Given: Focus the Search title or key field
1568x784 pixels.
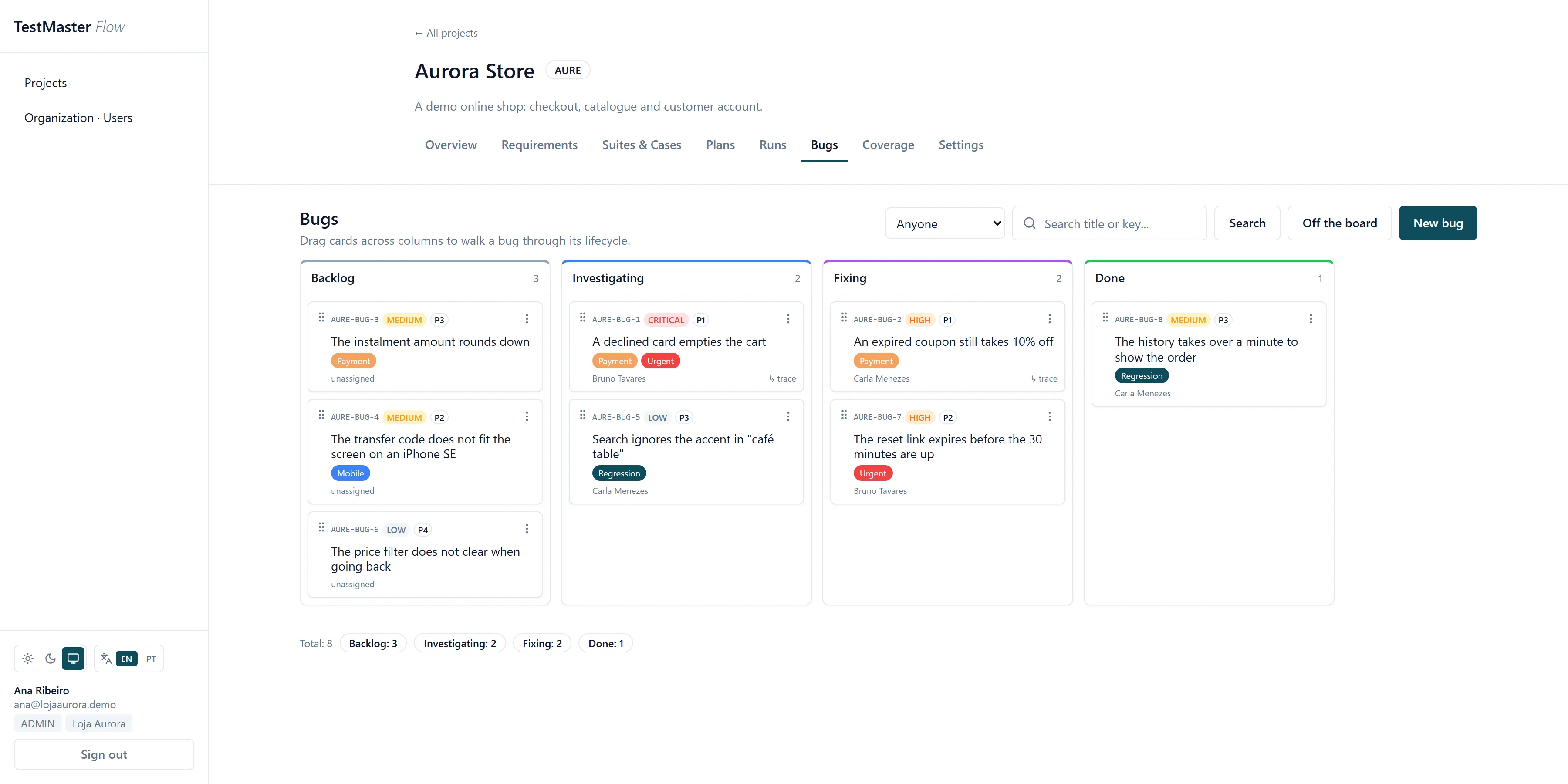Looking at the screenshot, I should [1109, 223].
